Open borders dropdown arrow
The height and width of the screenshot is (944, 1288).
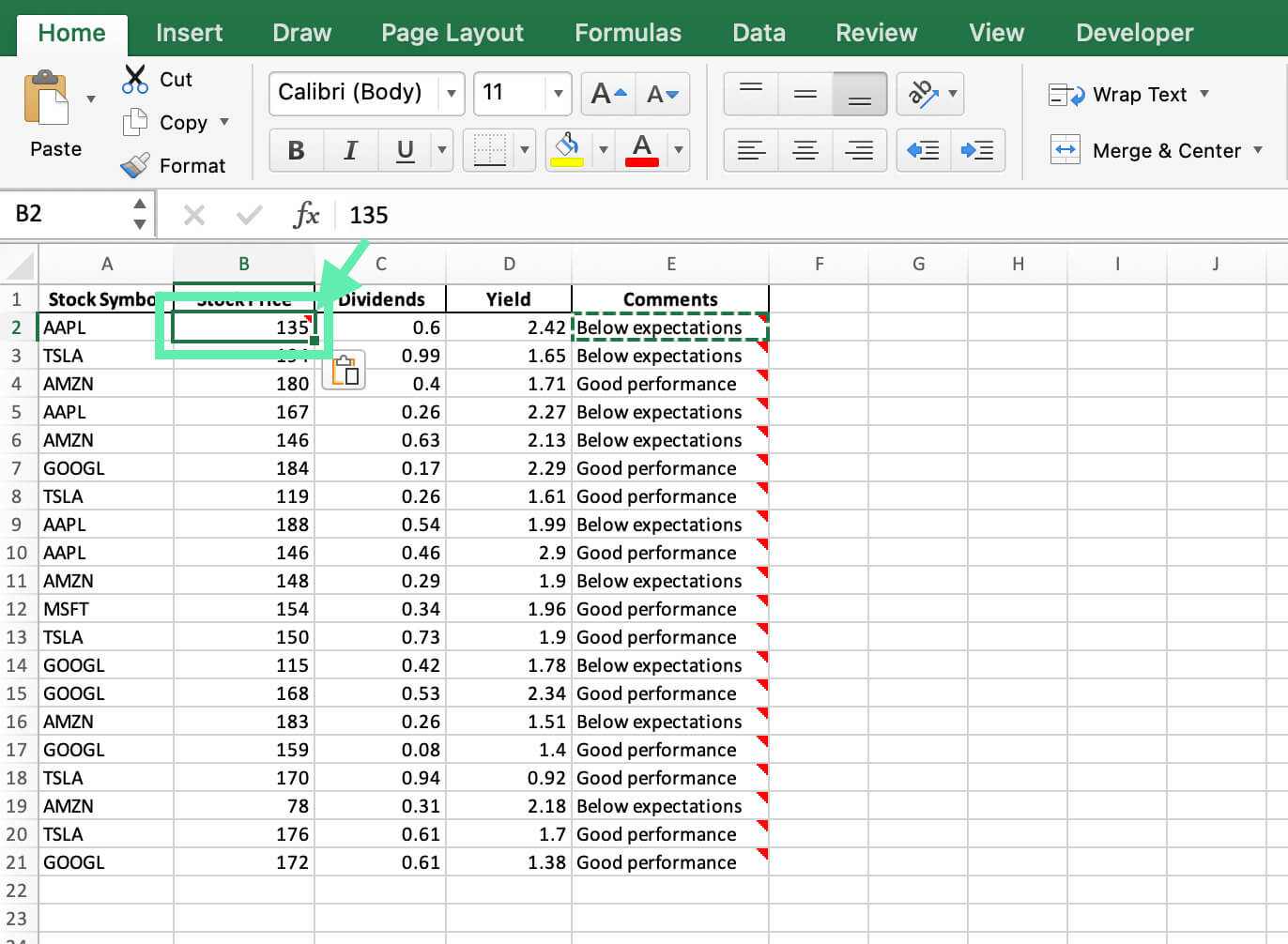525,150
